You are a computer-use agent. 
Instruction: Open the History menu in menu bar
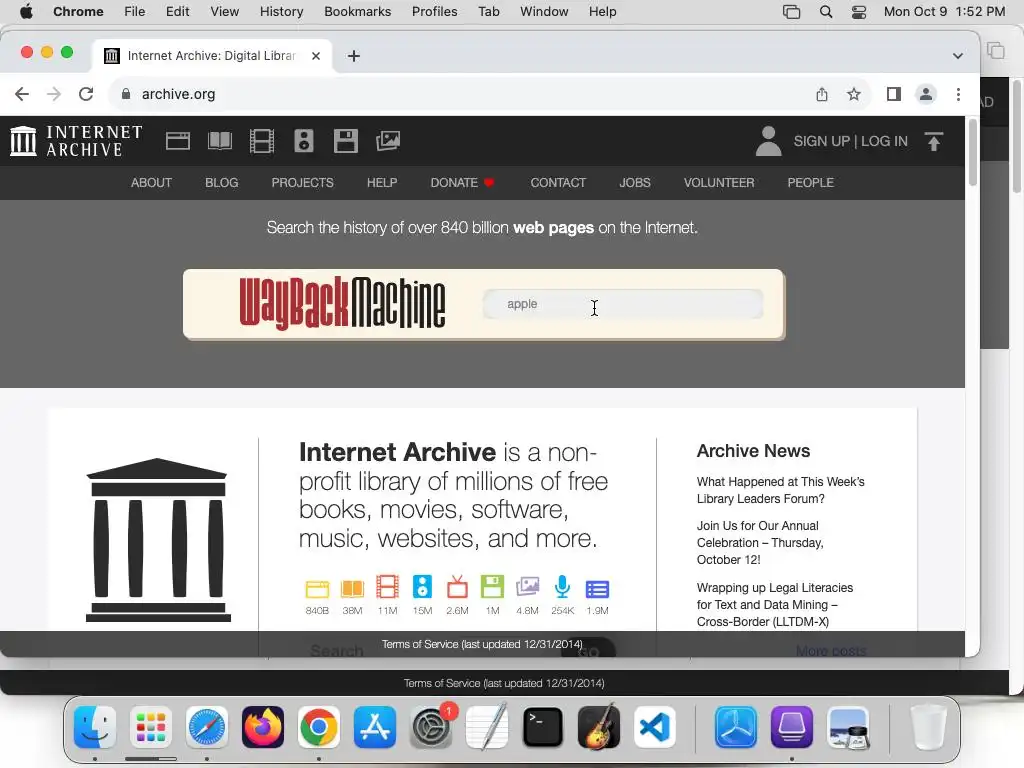point(281,12)
